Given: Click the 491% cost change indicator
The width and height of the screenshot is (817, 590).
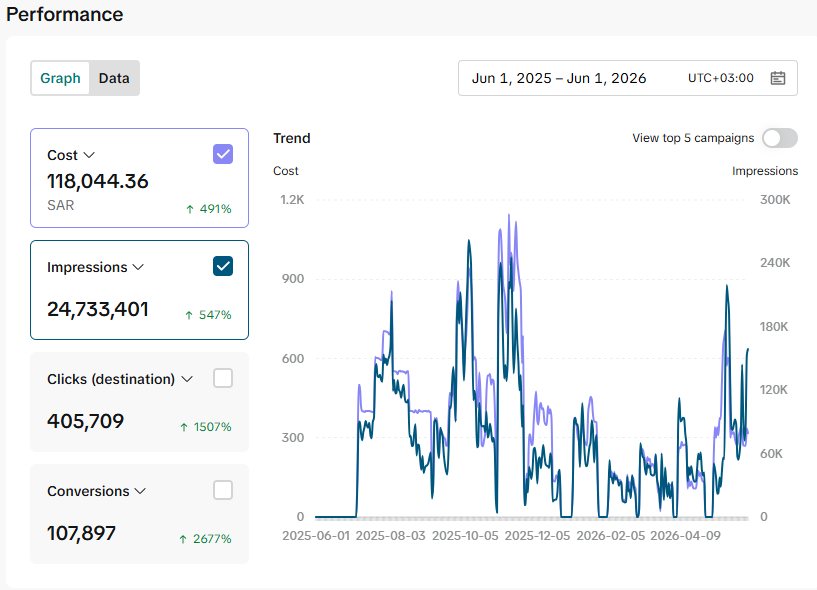Looking at the screenshot, I should coord(208,209).
